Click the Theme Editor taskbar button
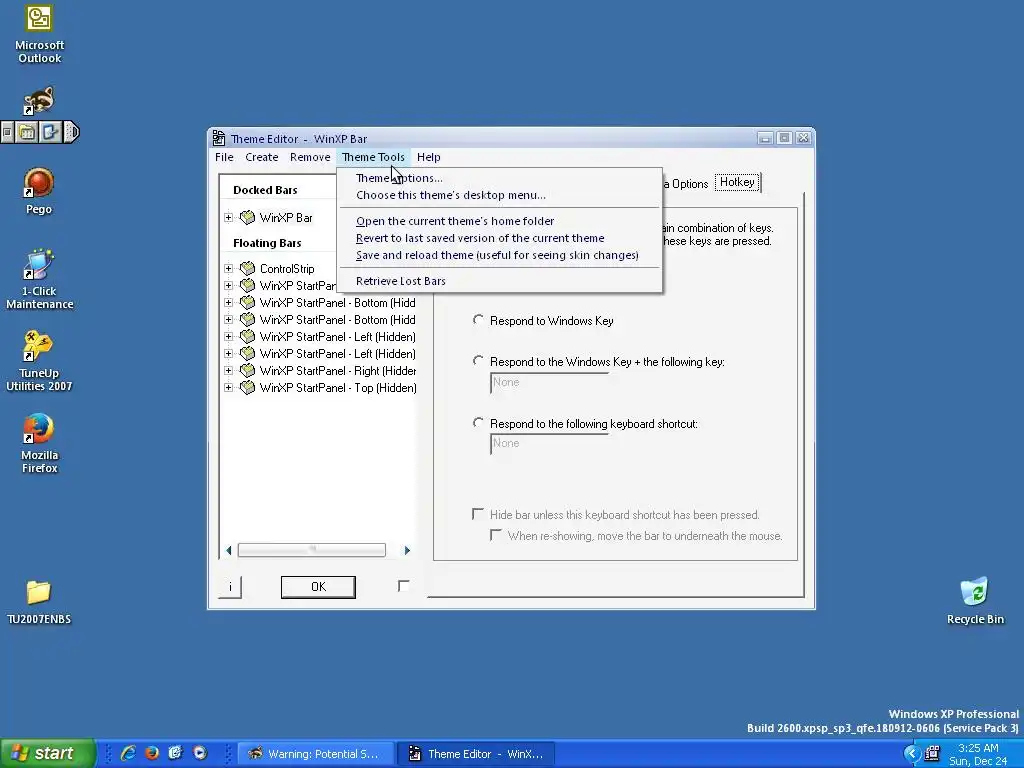Viewport: 1024px width, 768px height. point(477,754)
